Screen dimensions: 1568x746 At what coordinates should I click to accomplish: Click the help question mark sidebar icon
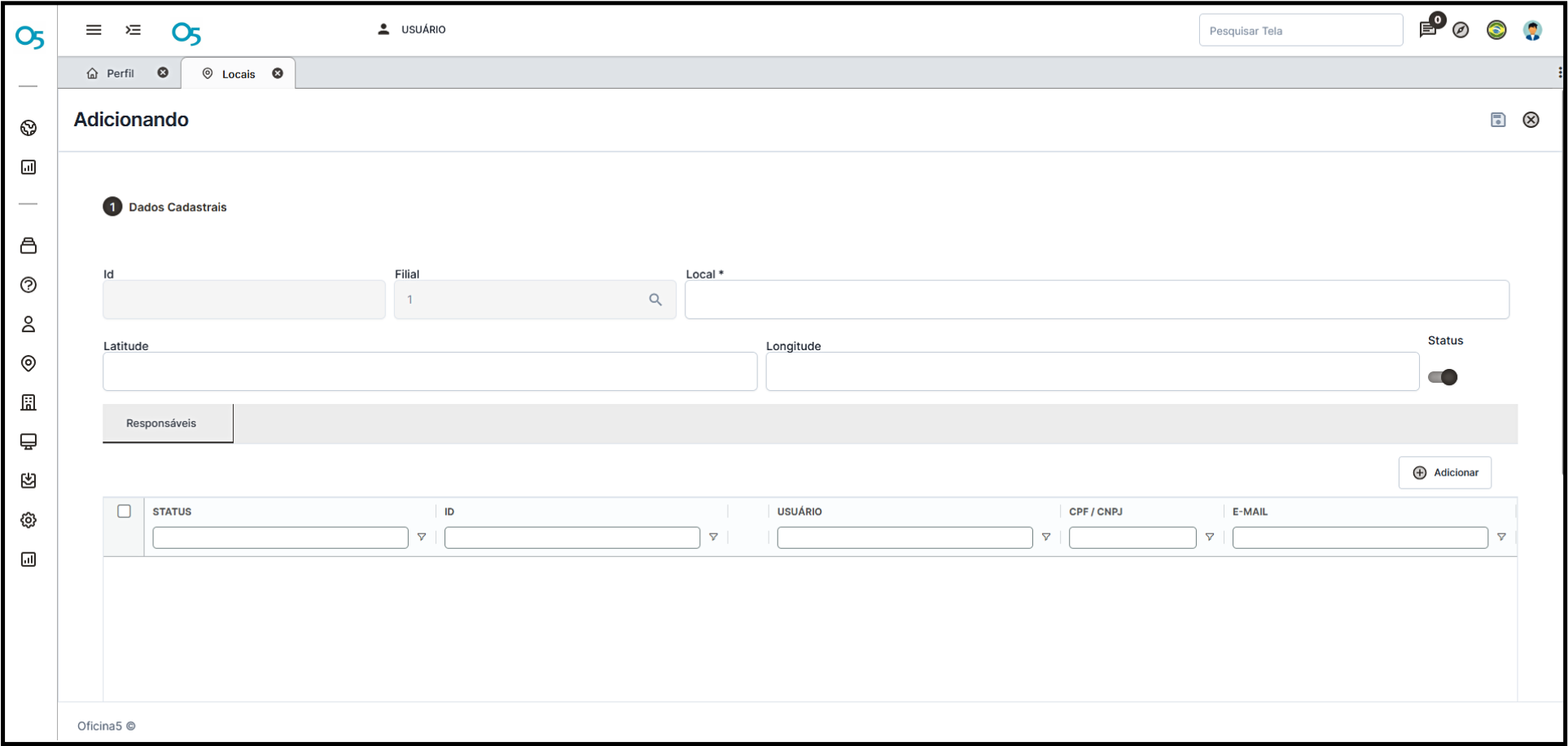[x=28, y=285]
